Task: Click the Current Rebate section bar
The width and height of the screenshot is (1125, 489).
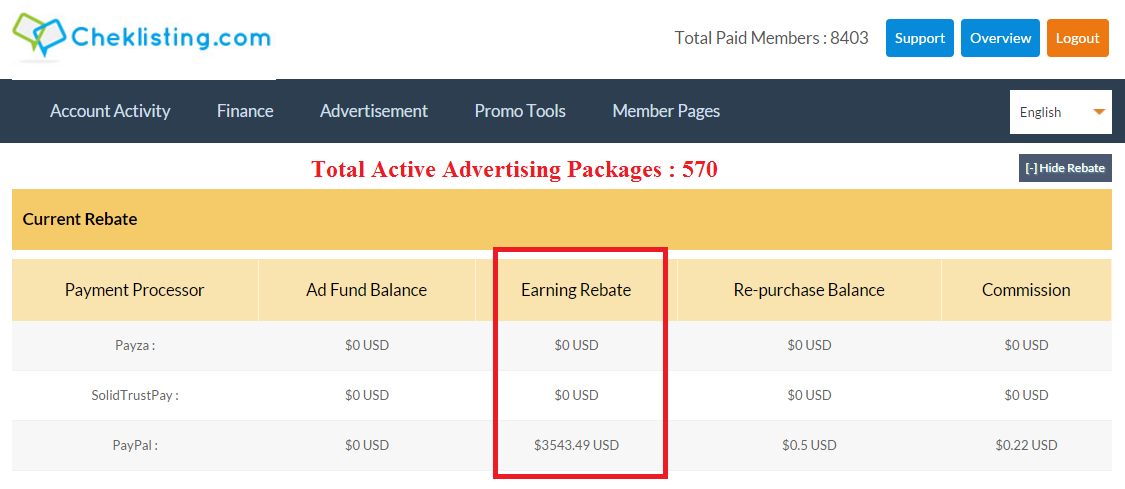Action: (561, 219)
